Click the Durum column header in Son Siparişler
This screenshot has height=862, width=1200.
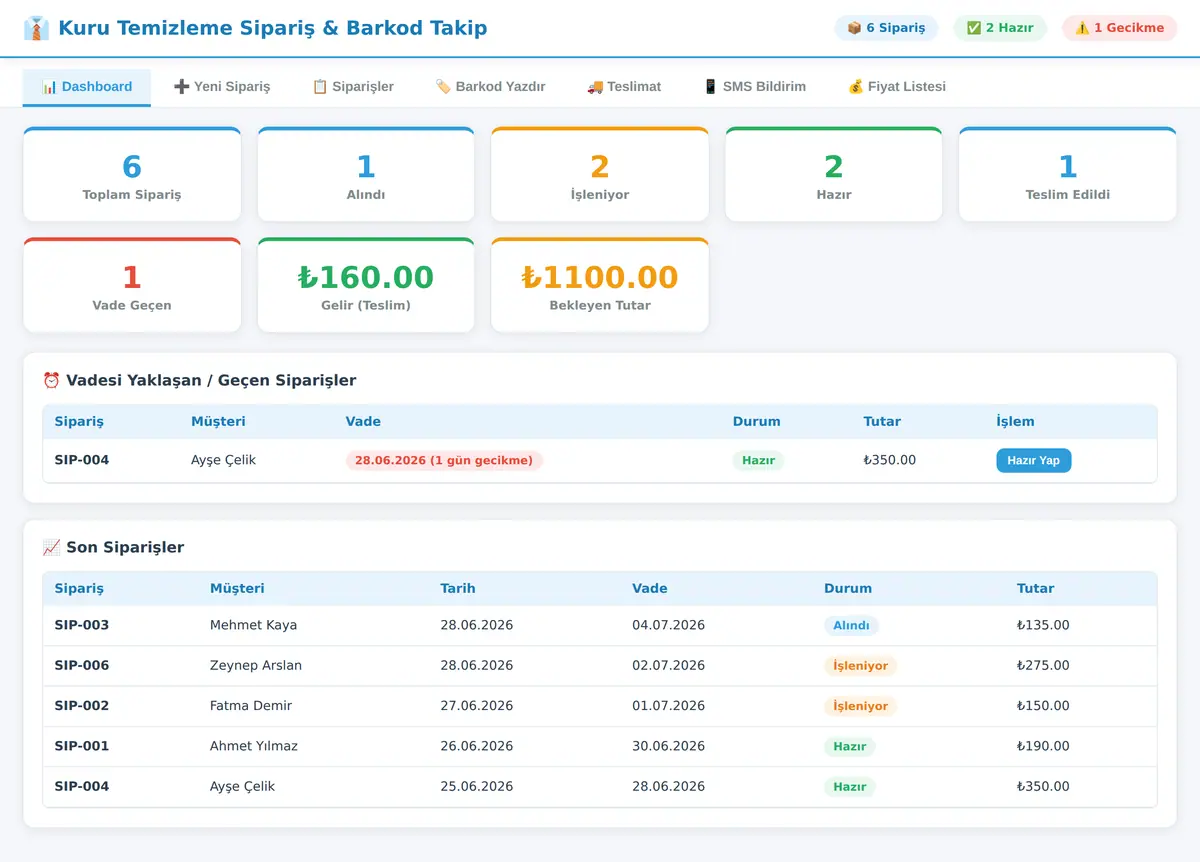tap(848, 589)
